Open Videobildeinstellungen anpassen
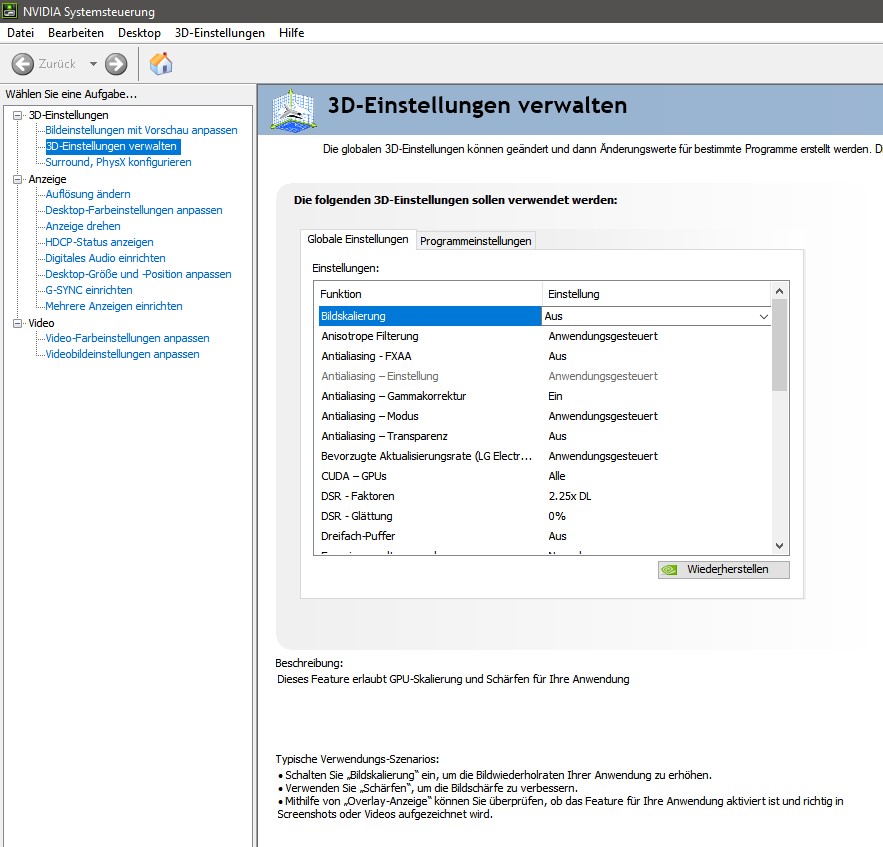Image resolution: width=883 pixels, height=847 pixels. click(x=122, y=354)
